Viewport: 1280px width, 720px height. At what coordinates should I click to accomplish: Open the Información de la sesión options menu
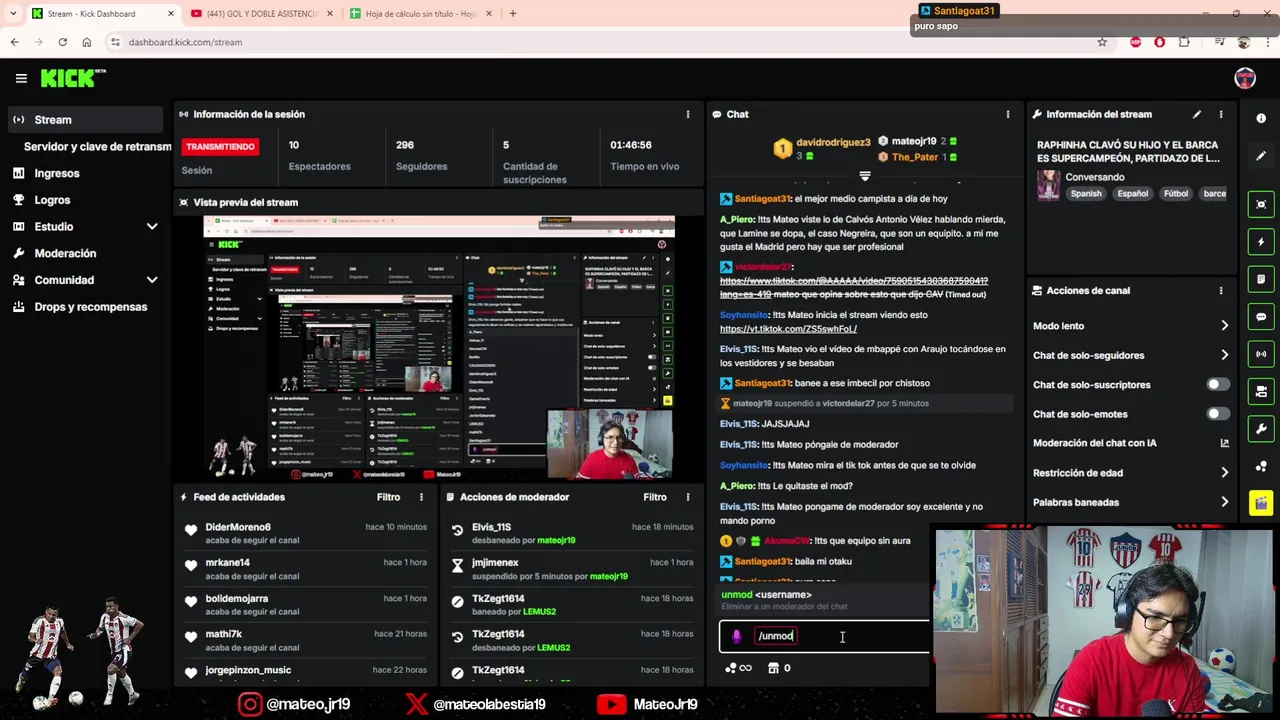pos(688,114)
